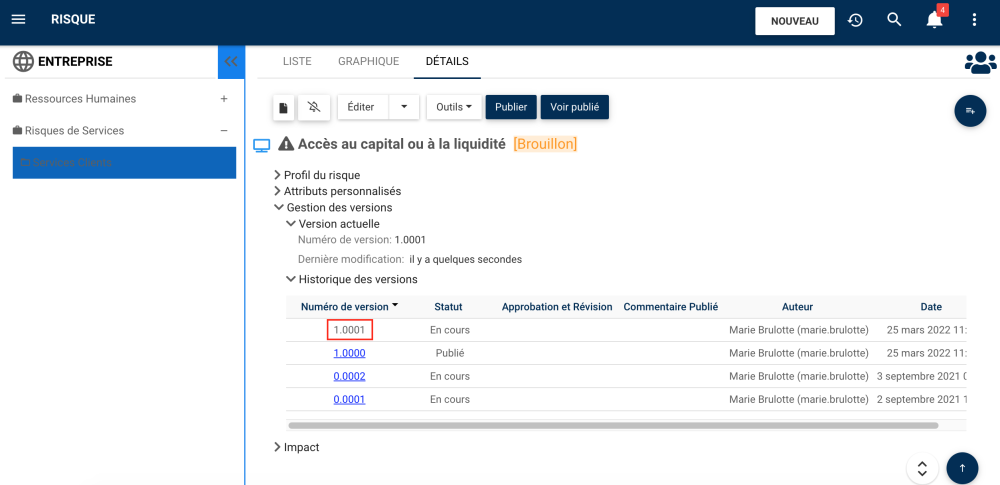
Task: Click the document page icon button
Action: (x=284, y=107)
